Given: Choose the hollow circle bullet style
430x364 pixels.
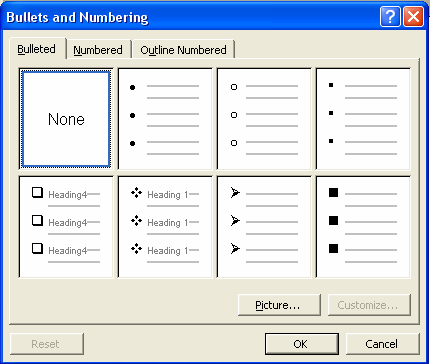Looking at the screenshot, I should tap(264, 119).
